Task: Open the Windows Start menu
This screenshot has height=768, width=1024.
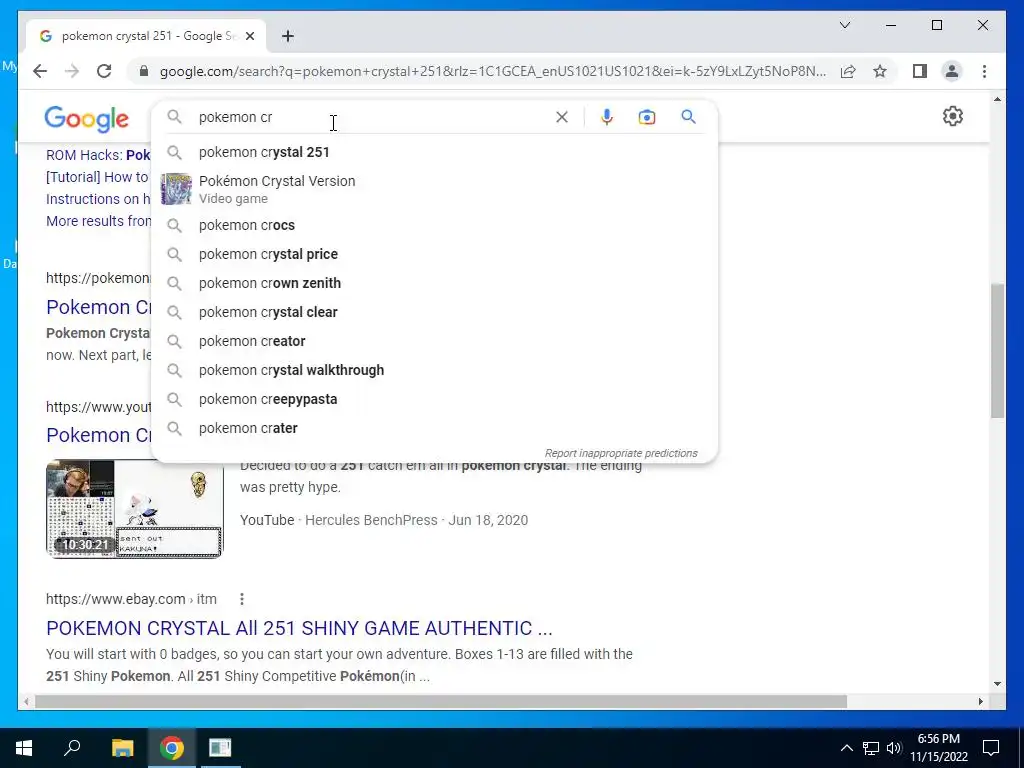Action: point(24,748)
